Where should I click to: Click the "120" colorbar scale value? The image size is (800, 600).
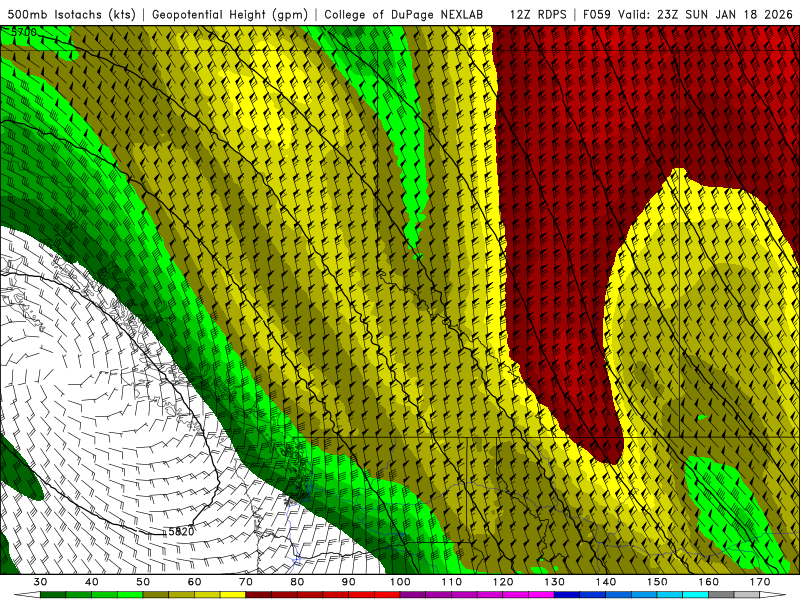503,582
